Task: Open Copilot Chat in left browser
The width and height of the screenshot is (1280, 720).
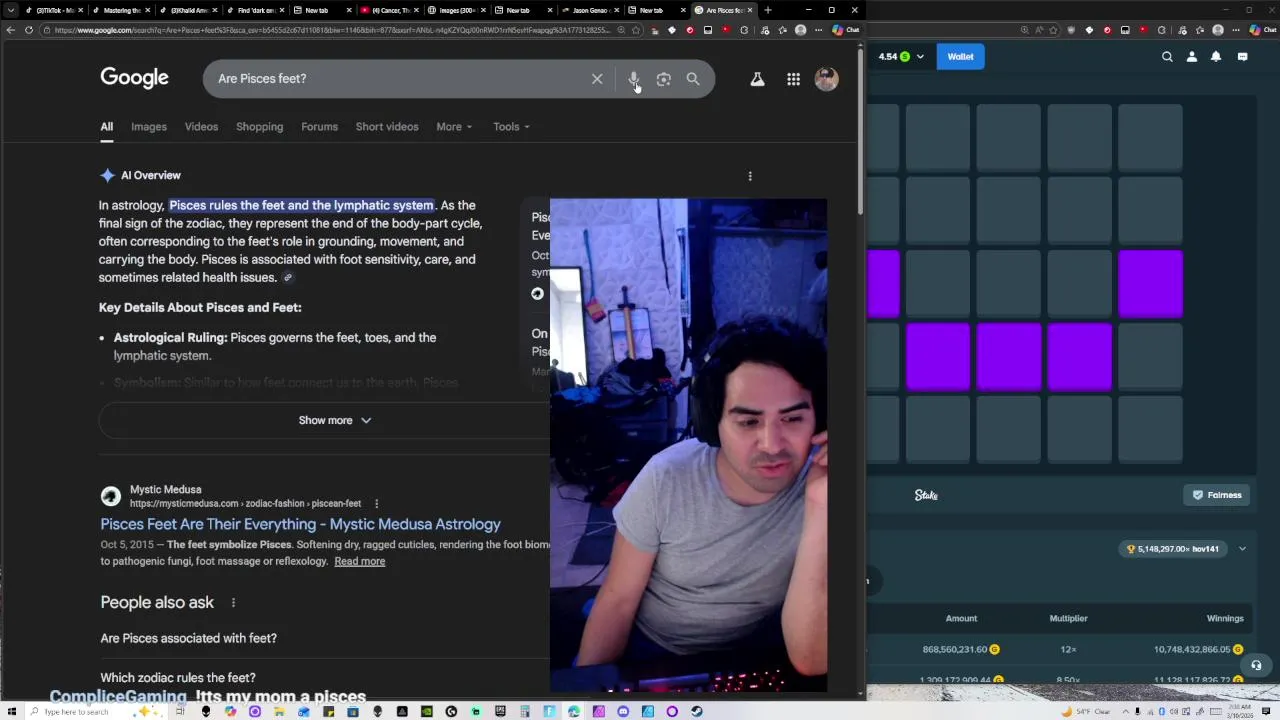Action: coord(846,30)
